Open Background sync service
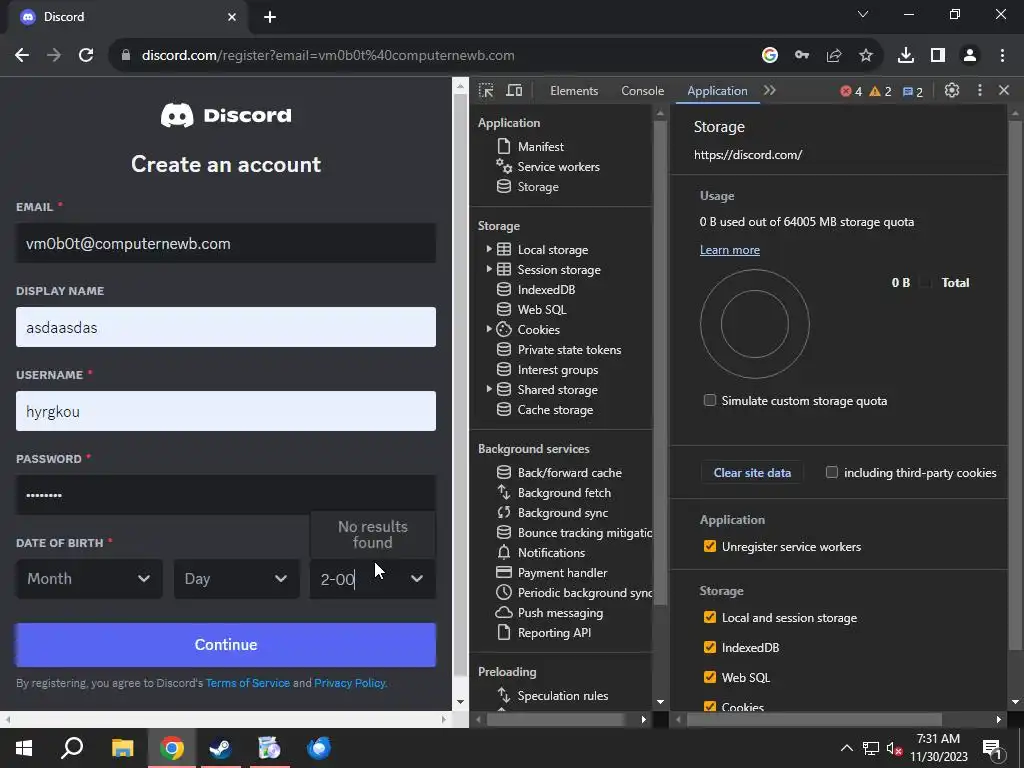Image resolution: width=1024 pixels, height=768 pixels. point(562,513)
